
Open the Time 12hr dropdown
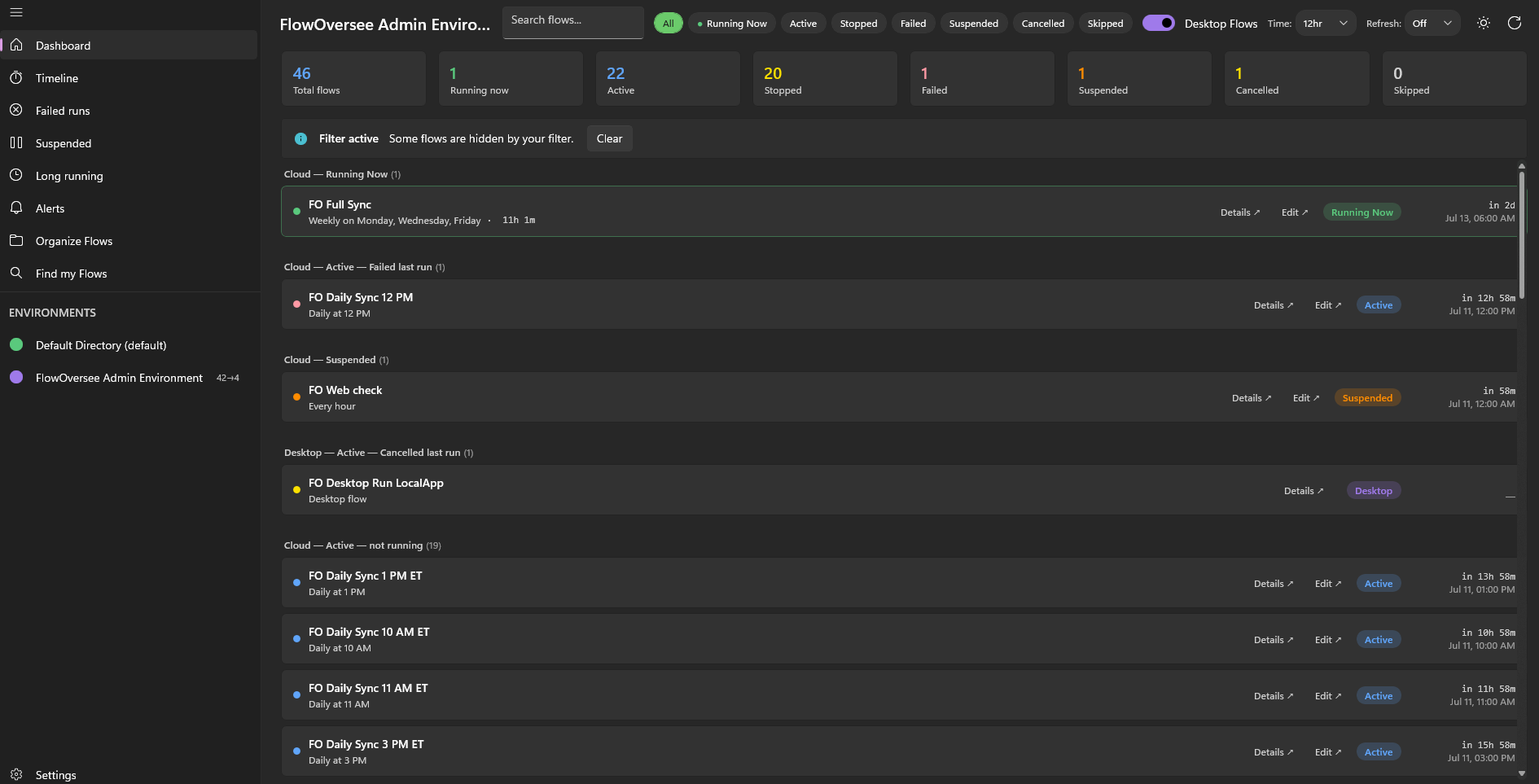(1325, 23)
